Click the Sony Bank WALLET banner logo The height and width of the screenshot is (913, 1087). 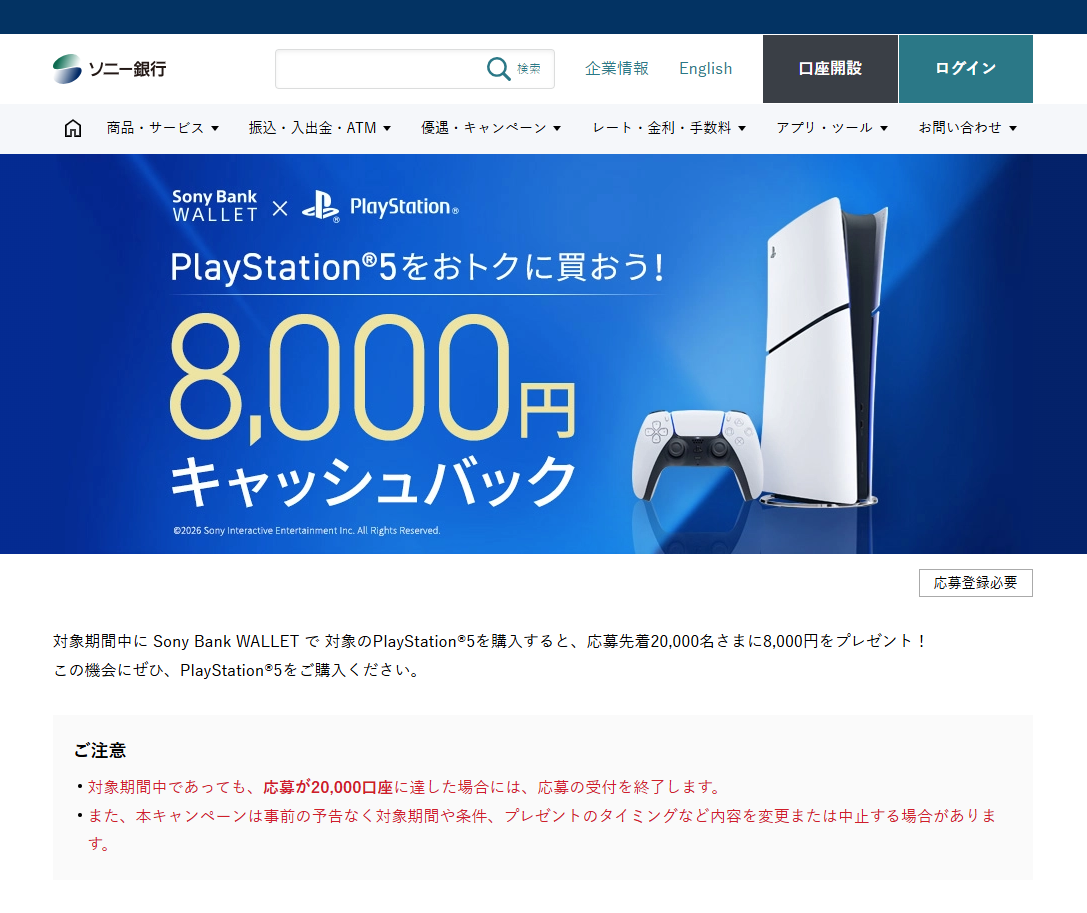click(215, 206)
